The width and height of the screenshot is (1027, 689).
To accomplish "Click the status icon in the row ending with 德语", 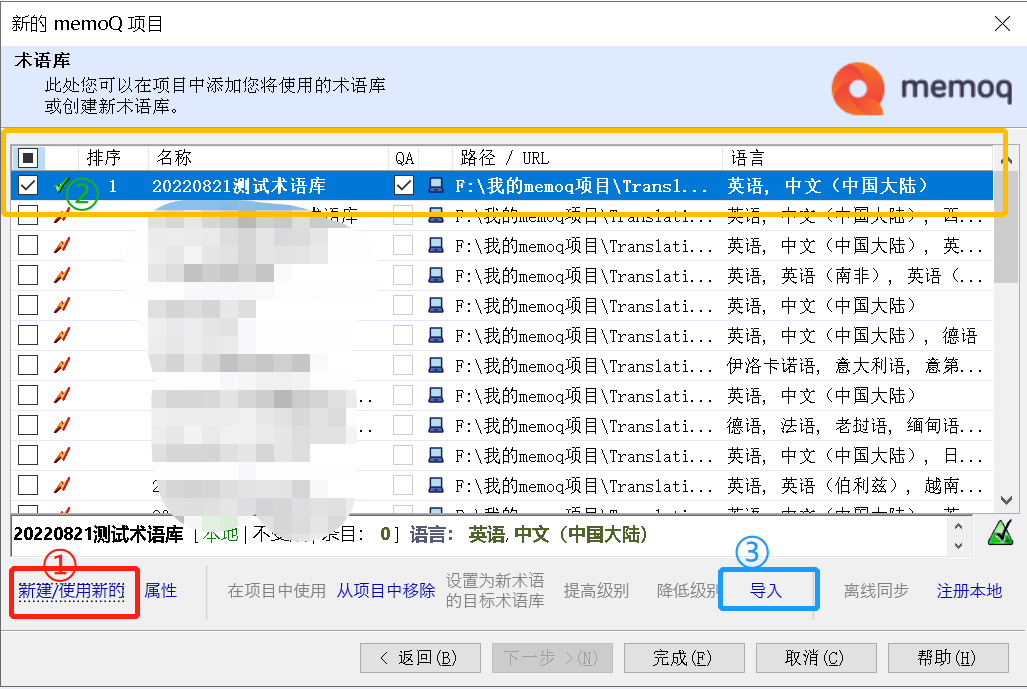I will click(62, 335).
